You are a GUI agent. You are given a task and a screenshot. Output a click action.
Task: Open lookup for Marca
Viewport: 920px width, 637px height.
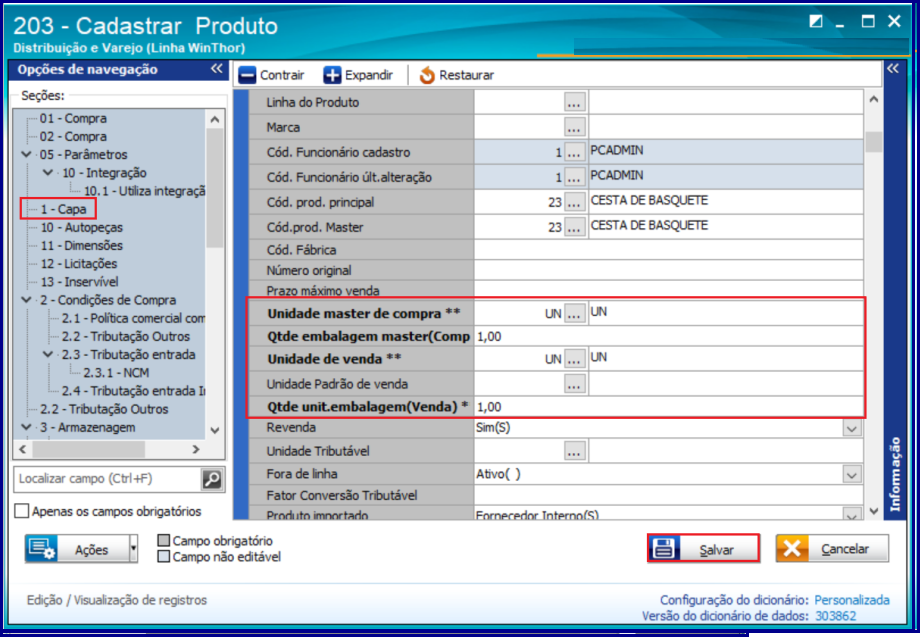coord(574,127)
